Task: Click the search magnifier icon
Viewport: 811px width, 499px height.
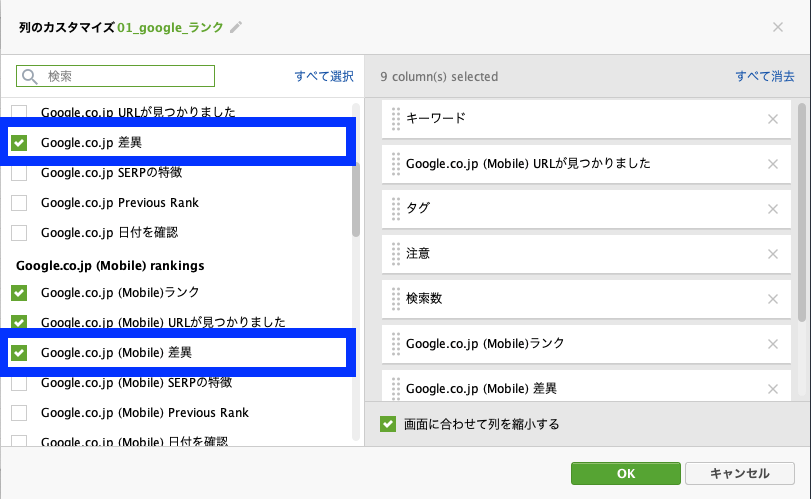Action: click(29, 77)
